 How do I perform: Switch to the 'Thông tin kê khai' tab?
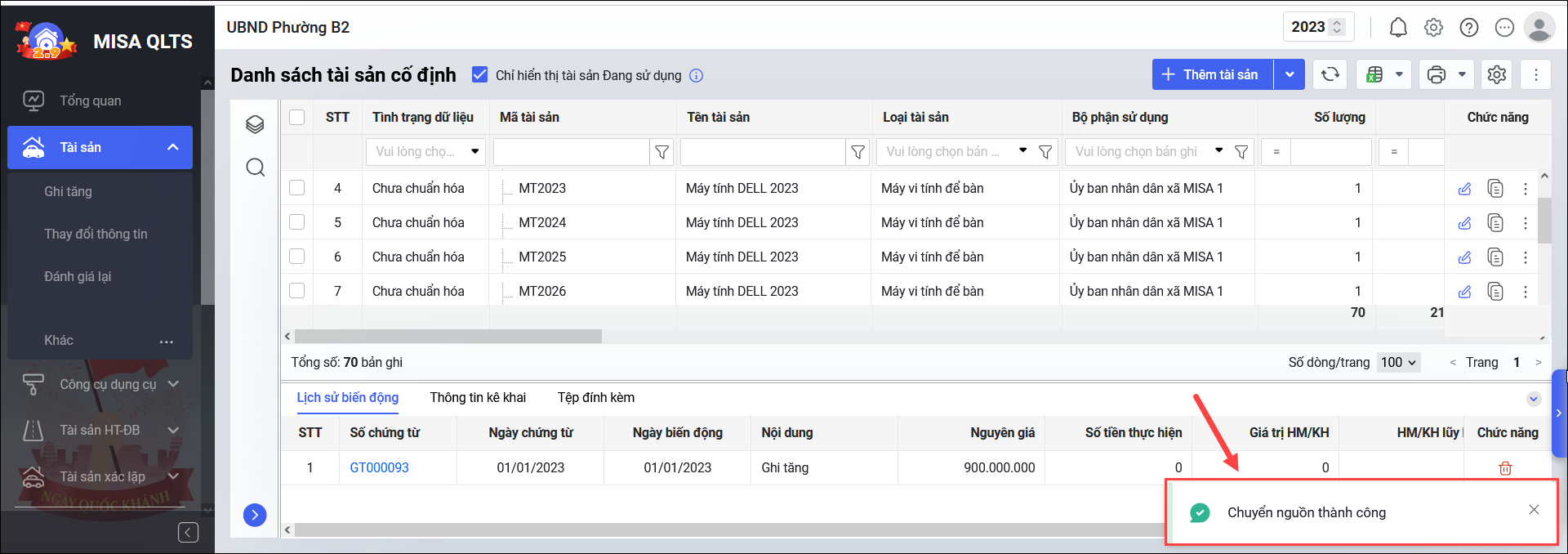point(478,398)
